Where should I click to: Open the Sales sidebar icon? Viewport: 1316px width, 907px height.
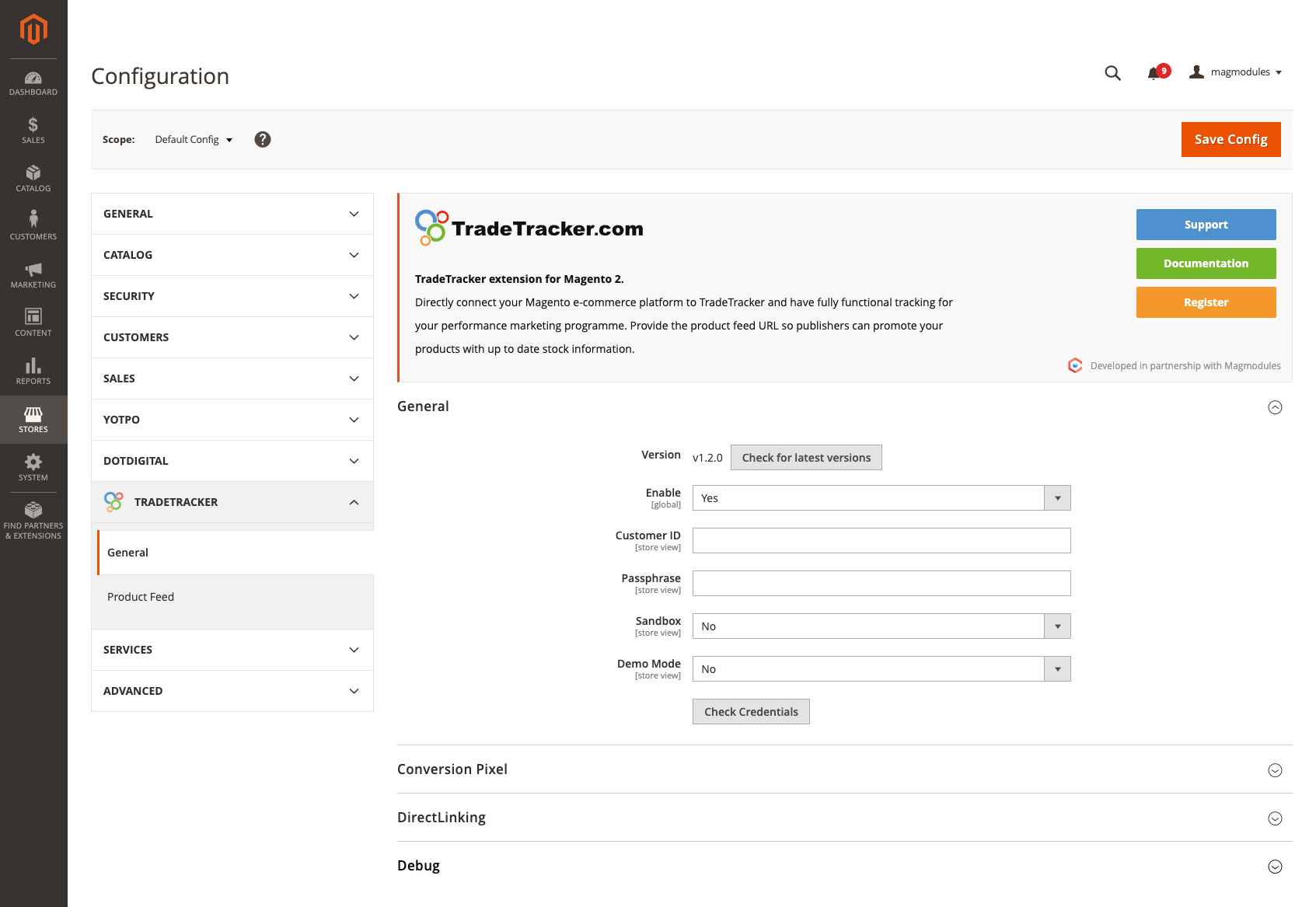point(33,131)
